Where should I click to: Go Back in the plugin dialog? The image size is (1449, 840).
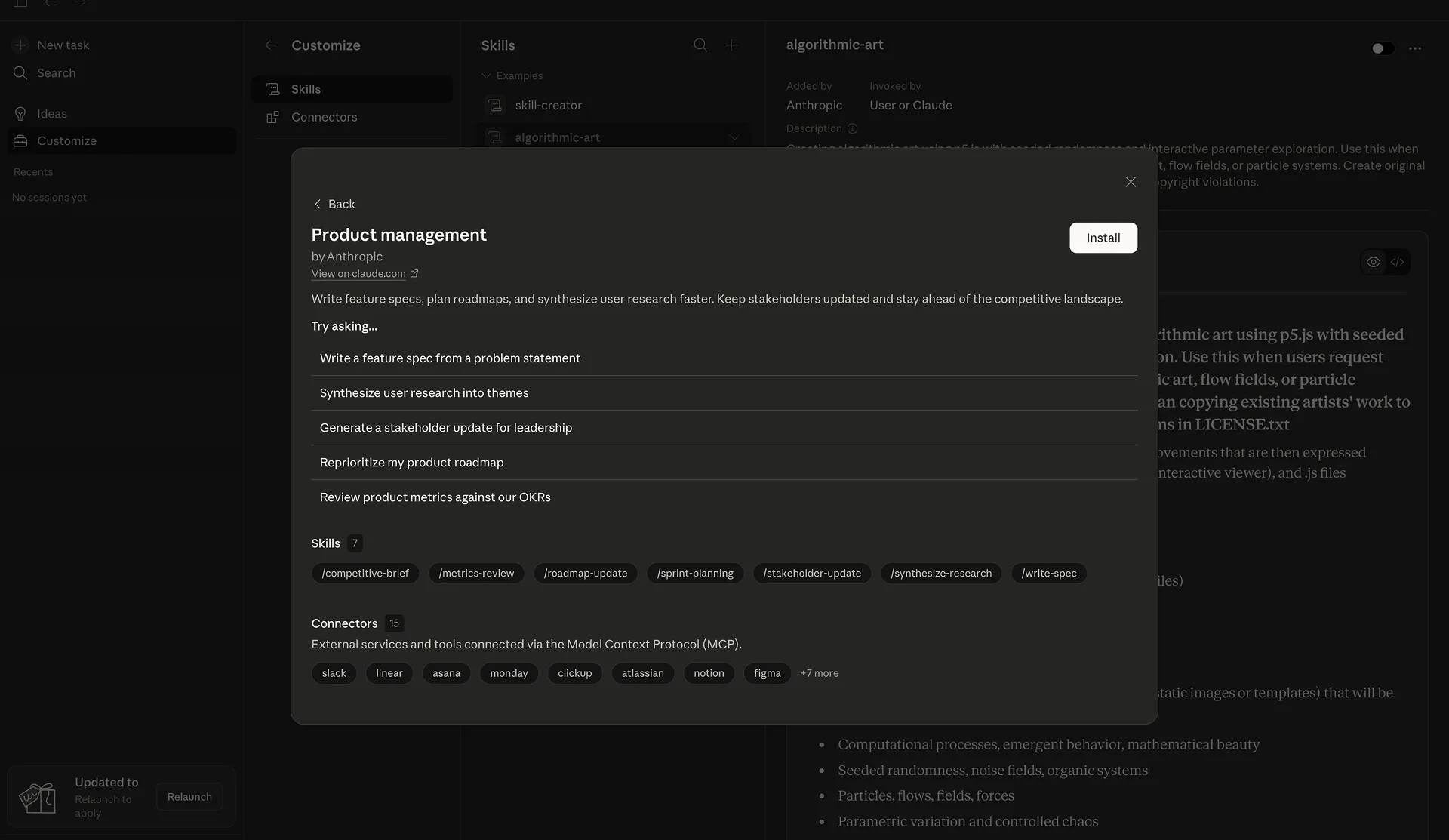point(334,204)
